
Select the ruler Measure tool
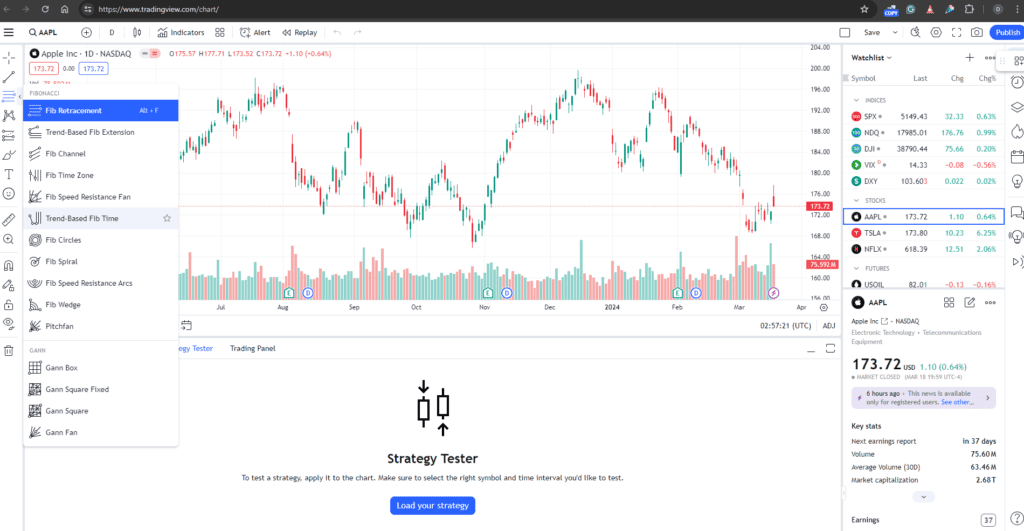coord(8,219)
